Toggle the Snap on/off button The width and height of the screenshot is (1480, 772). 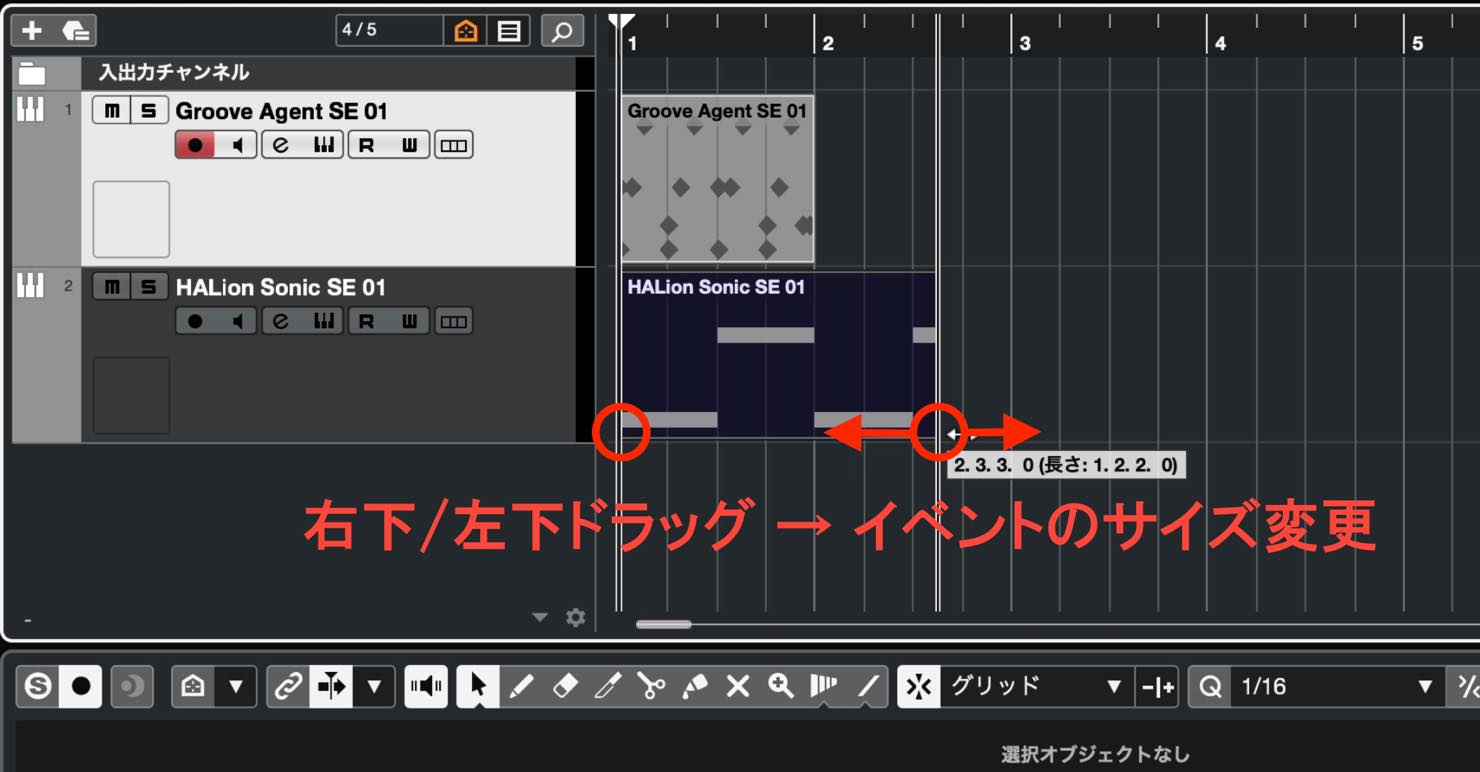tap(919, 686)
